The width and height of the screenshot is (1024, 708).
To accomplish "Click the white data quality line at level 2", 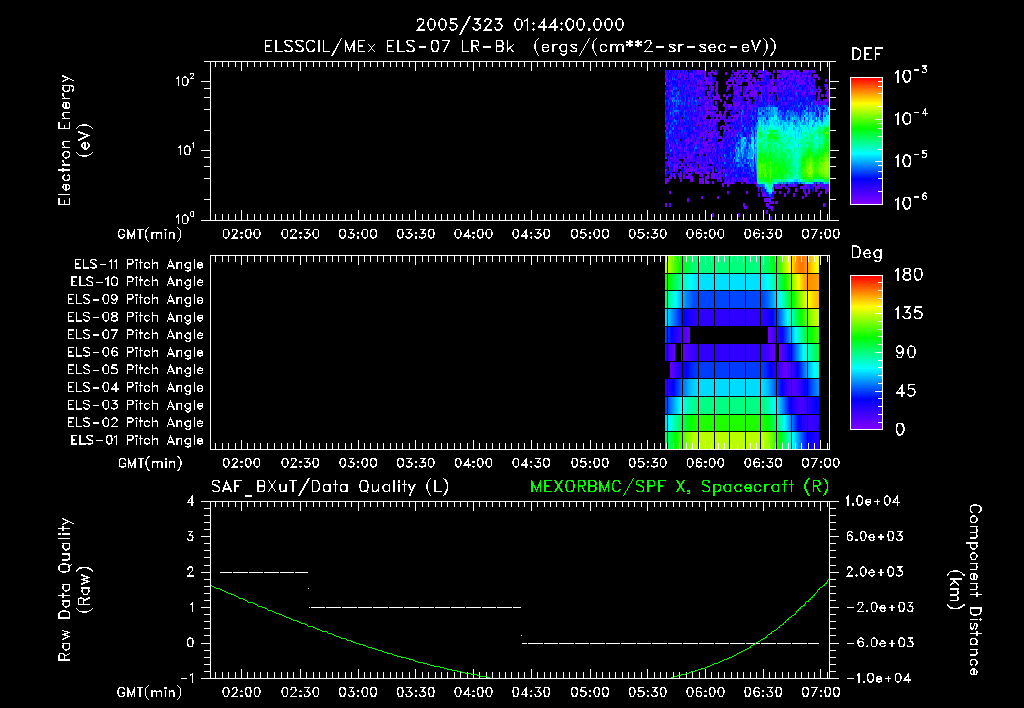I will point(264,572).
